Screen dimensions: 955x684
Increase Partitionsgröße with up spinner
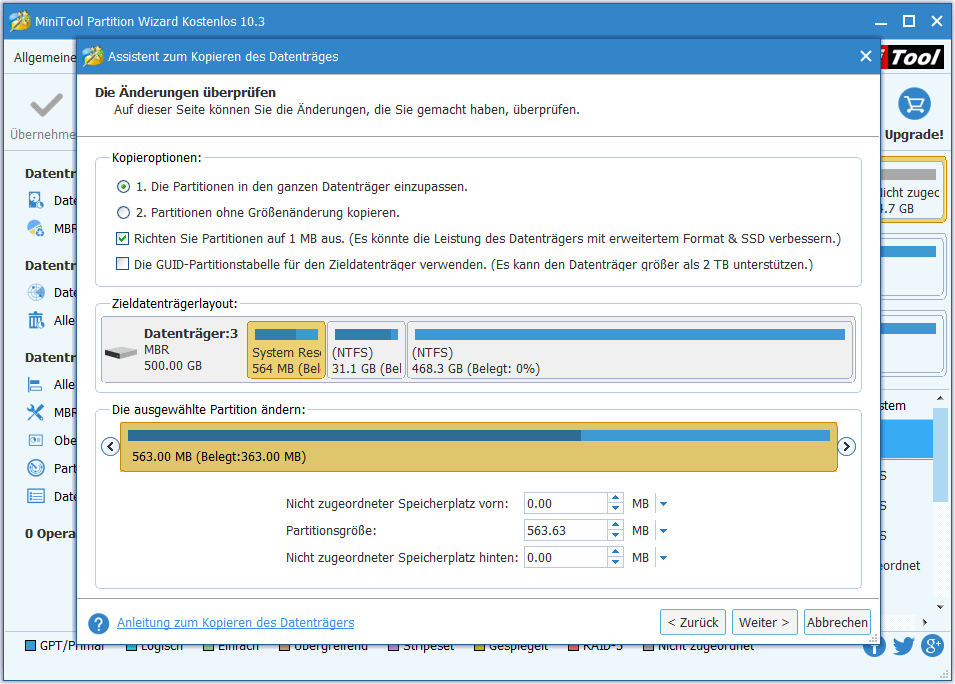(616, 525)
